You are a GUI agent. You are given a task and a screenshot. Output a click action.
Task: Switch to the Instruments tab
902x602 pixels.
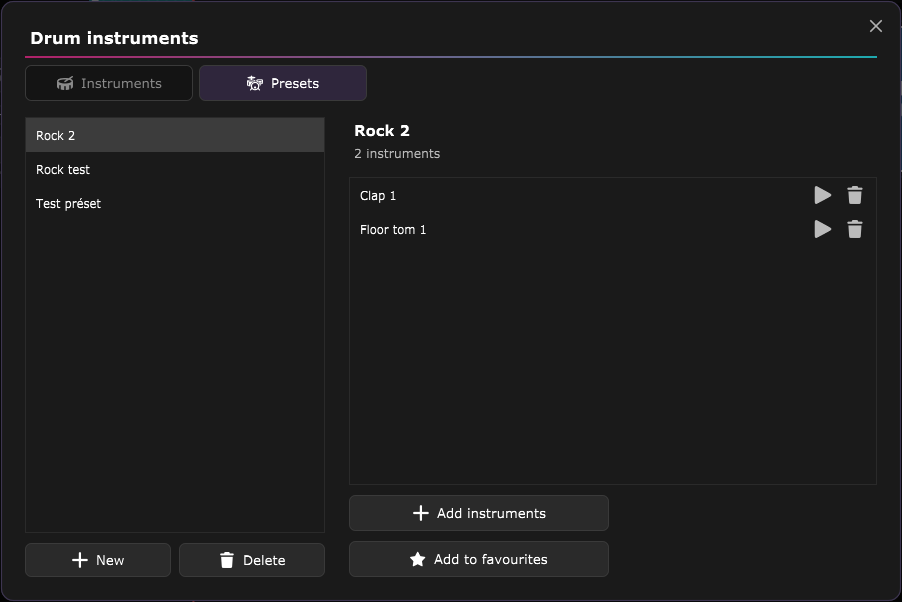[109, 83]
